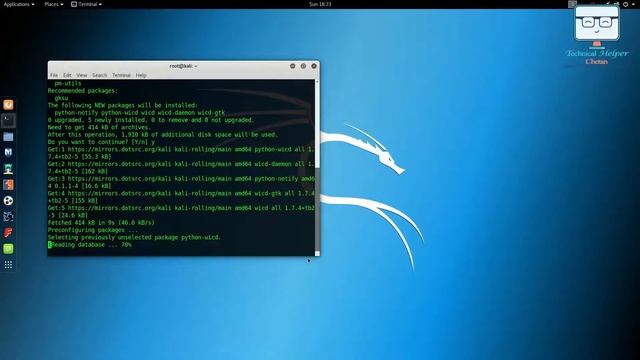Minimize the root@kali terminal window
Screen dimensions: 640x360
[x=293, y=66]
